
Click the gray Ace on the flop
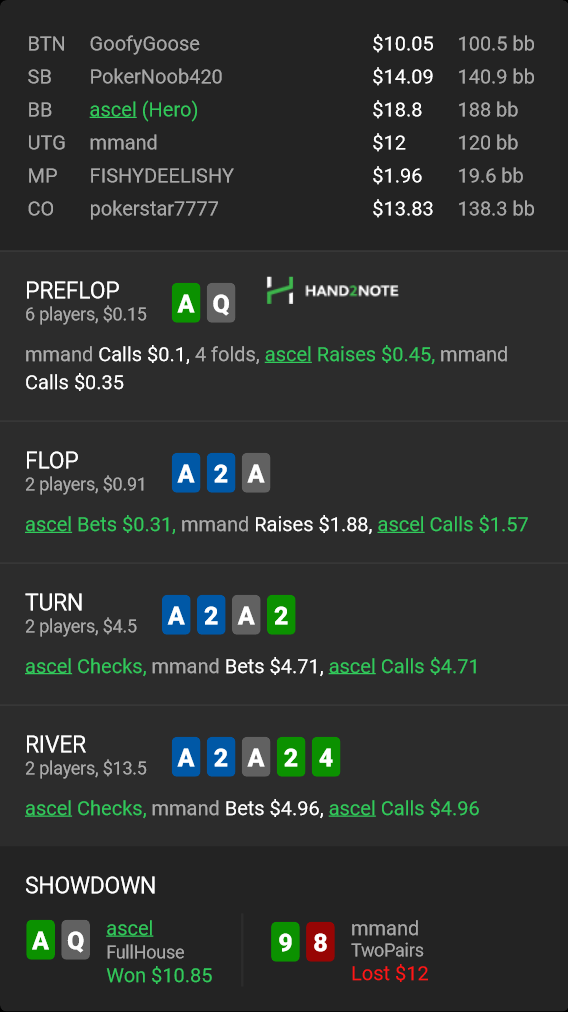(256, 473)
